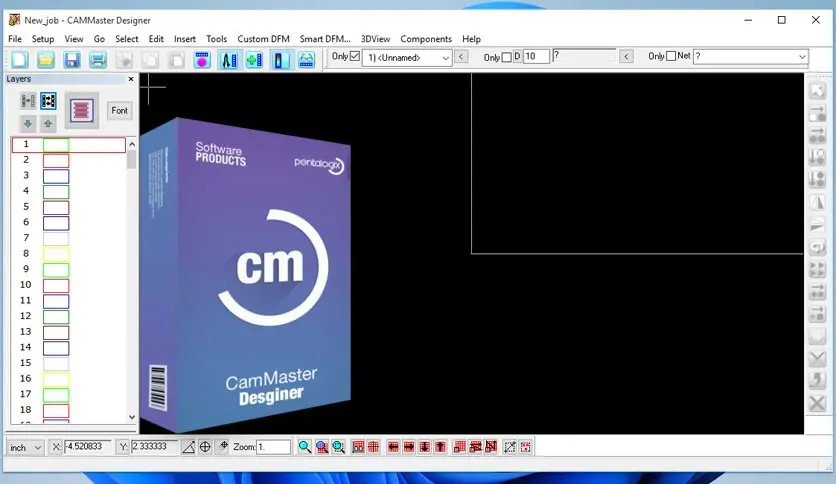836x484 pixels.
Task: Open the inch units dropdown
Action: (x=26, y=448)
